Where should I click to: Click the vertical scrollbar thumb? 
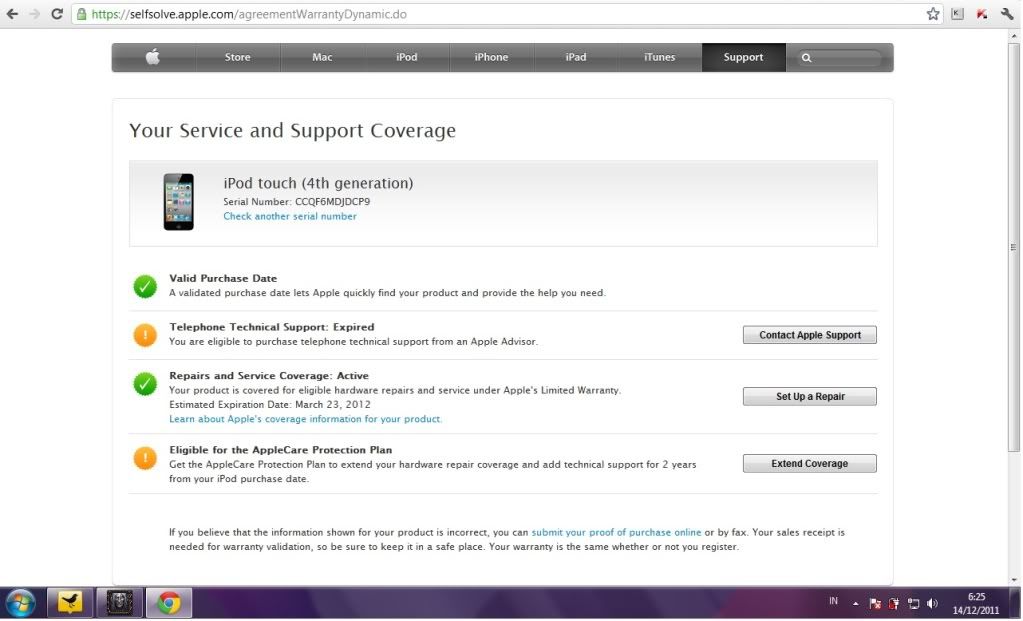pos(1013,247)
